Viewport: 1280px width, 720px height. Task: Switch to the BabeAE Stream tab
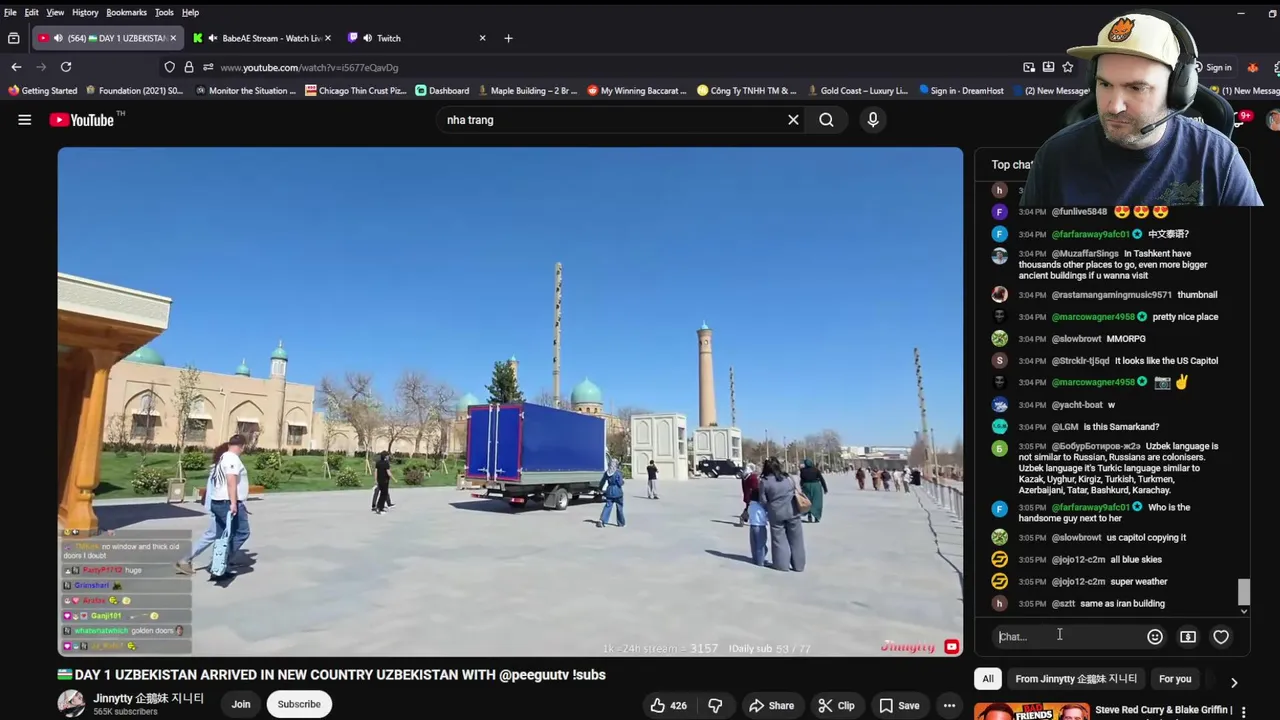coord(263,38)
